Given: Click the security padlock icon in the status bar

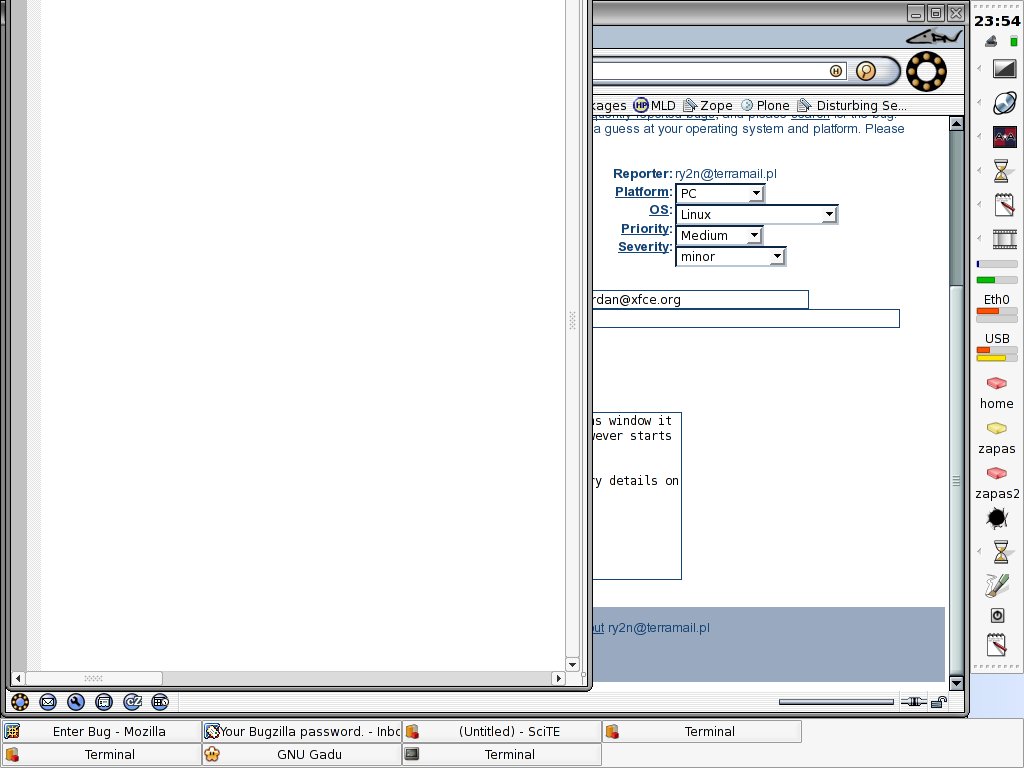Looking at the screenshot, I should tap(939, 702).
